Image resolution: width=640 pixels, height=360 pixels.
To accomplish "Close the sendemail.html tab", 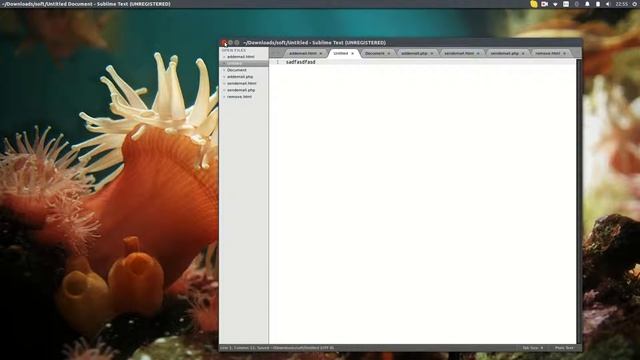I will (478, 53).
